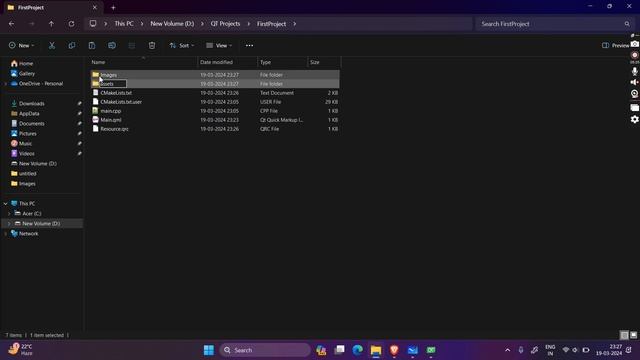Select the FirstProject tab
640x360 pixels.
[53, 7]
